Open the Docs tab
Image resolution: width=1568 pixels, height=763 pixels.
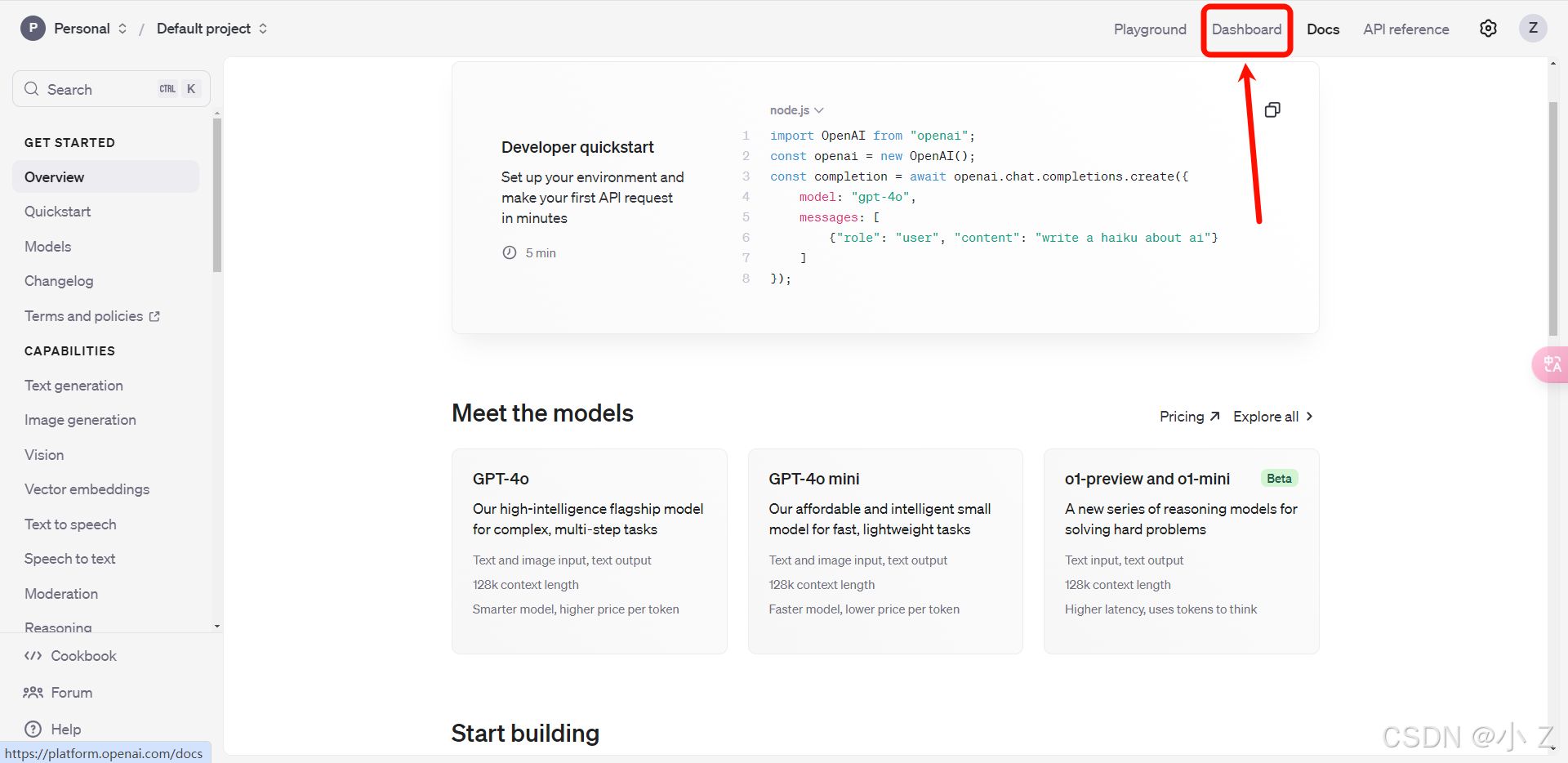coord(1323,29)
